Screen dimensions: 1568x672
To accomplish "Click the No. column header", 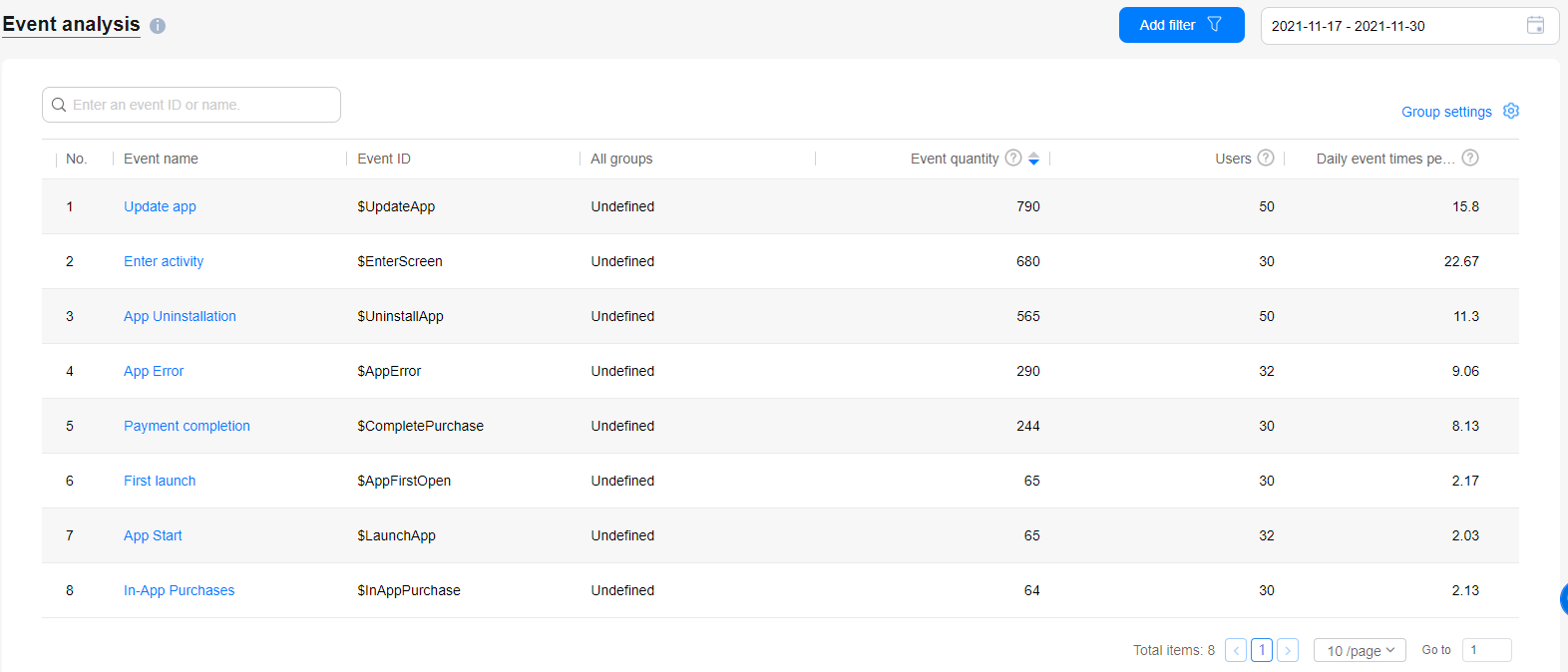I will pyautogui.click(x=76, y=159).
